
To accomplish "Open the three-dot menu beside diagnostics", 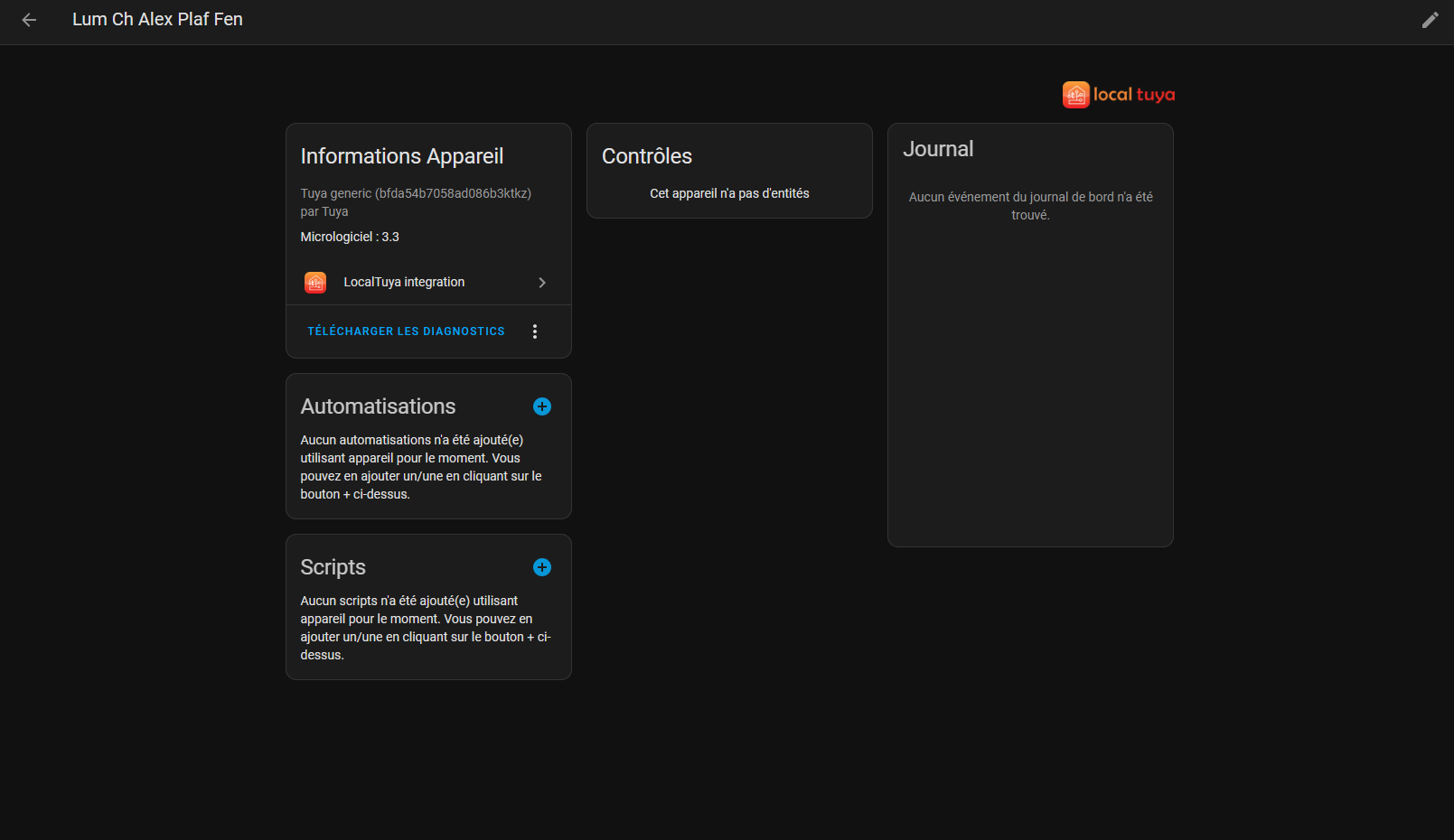I will (x=535, y=331).
